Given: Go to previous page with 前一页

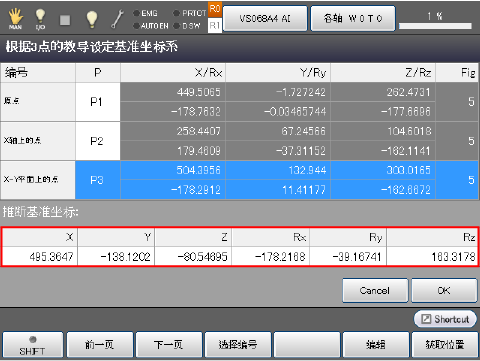Looking at the screenshot, I should pyautogui.click(x=100, y=345).
